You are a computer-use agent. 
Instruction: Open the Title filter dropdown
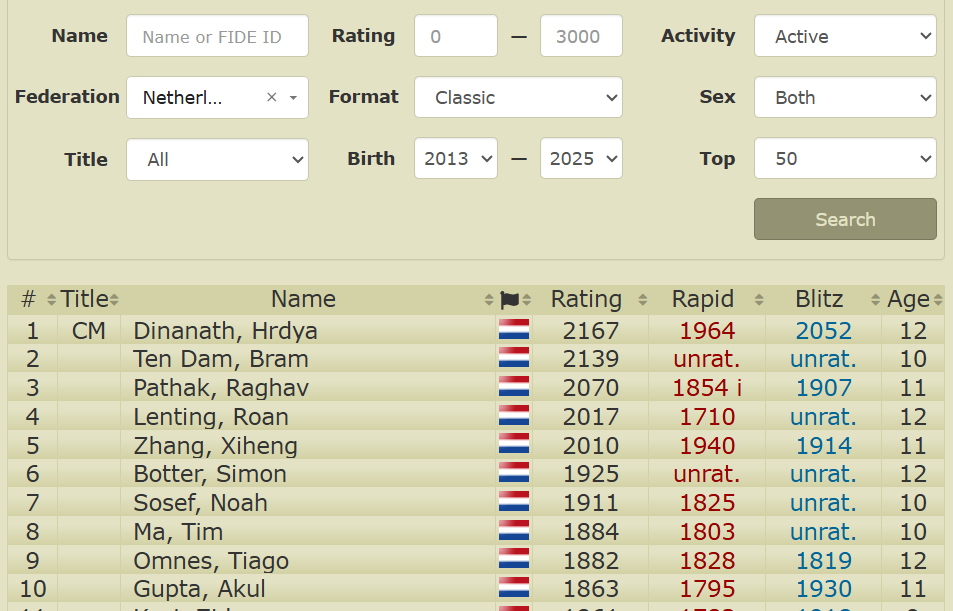tap(217, 160)
